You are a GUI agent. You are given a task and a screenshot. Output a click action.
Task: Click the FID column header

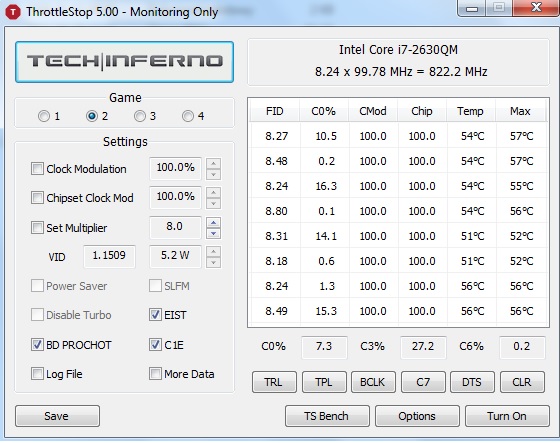[275, 111]
